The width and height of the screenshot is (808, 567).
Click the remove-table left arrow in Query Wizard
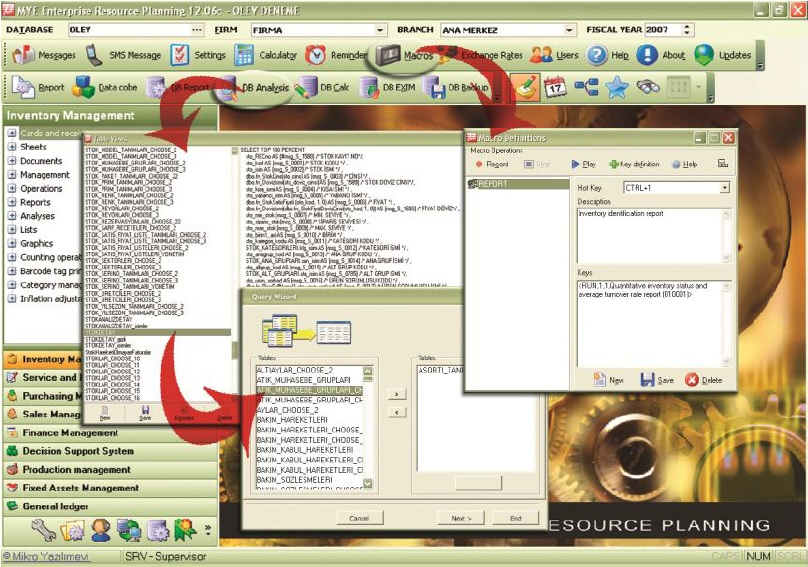396,412
